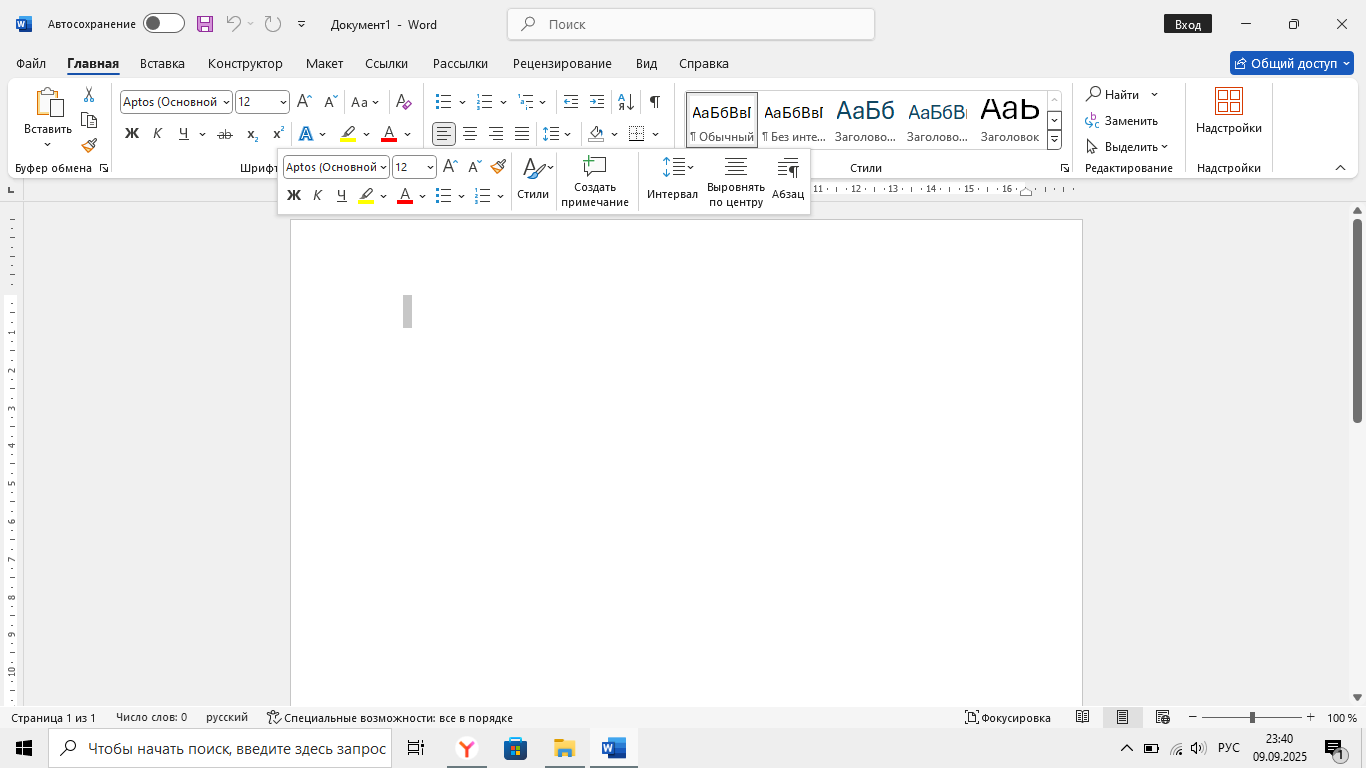Screen dimensions: 1366x768
Task: Open ribbon bullets list dropdown arrow
Action: [462, 102]
